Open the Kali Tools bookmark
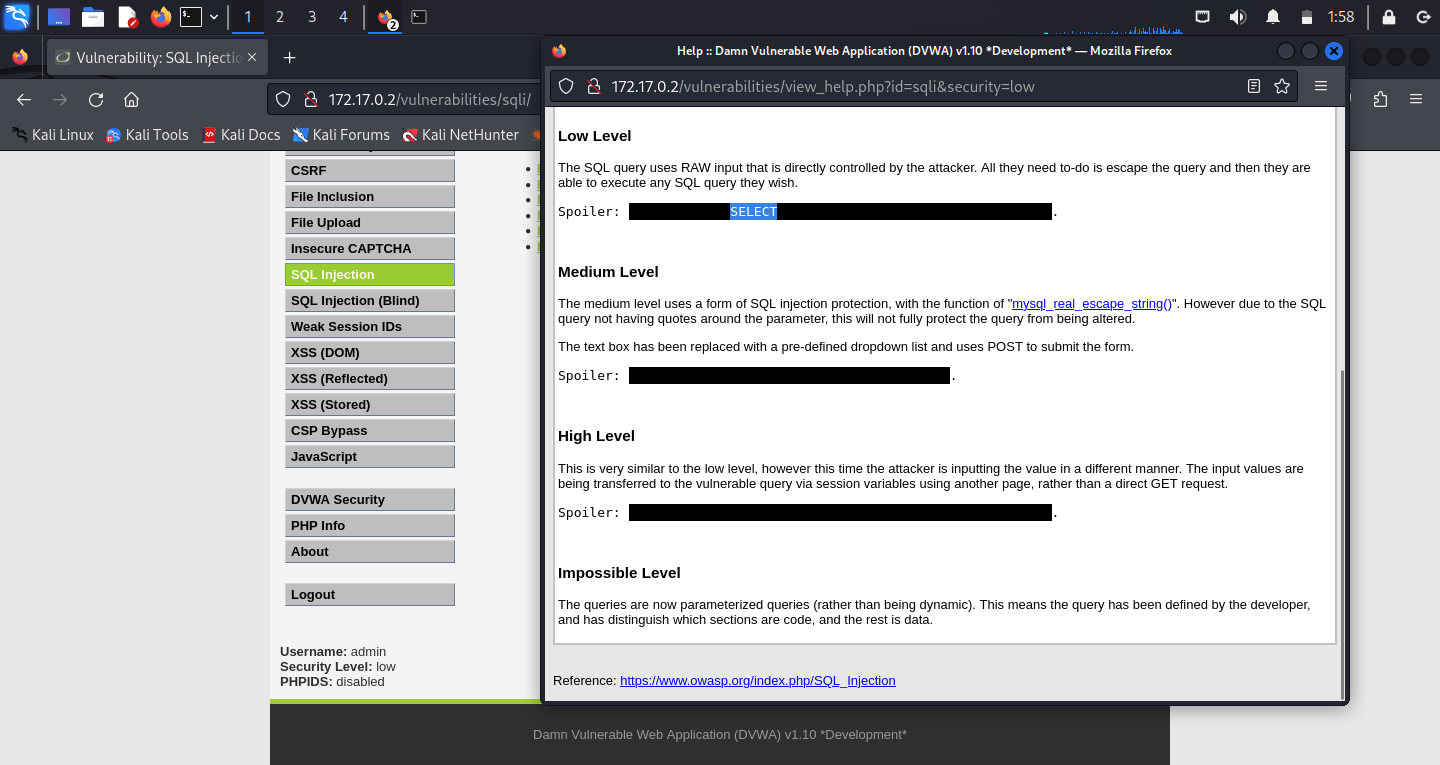The height and width of the screenshot is (765, 1440). point(147,135)
